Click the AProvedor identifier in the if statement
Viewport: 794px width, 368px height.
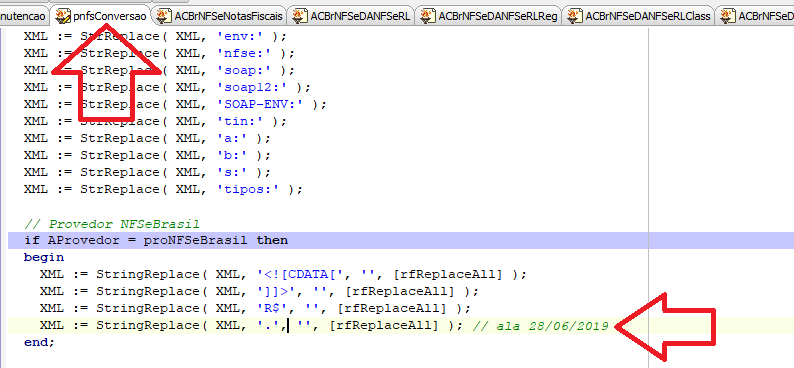pyautogui.click(x=84, y=240)
